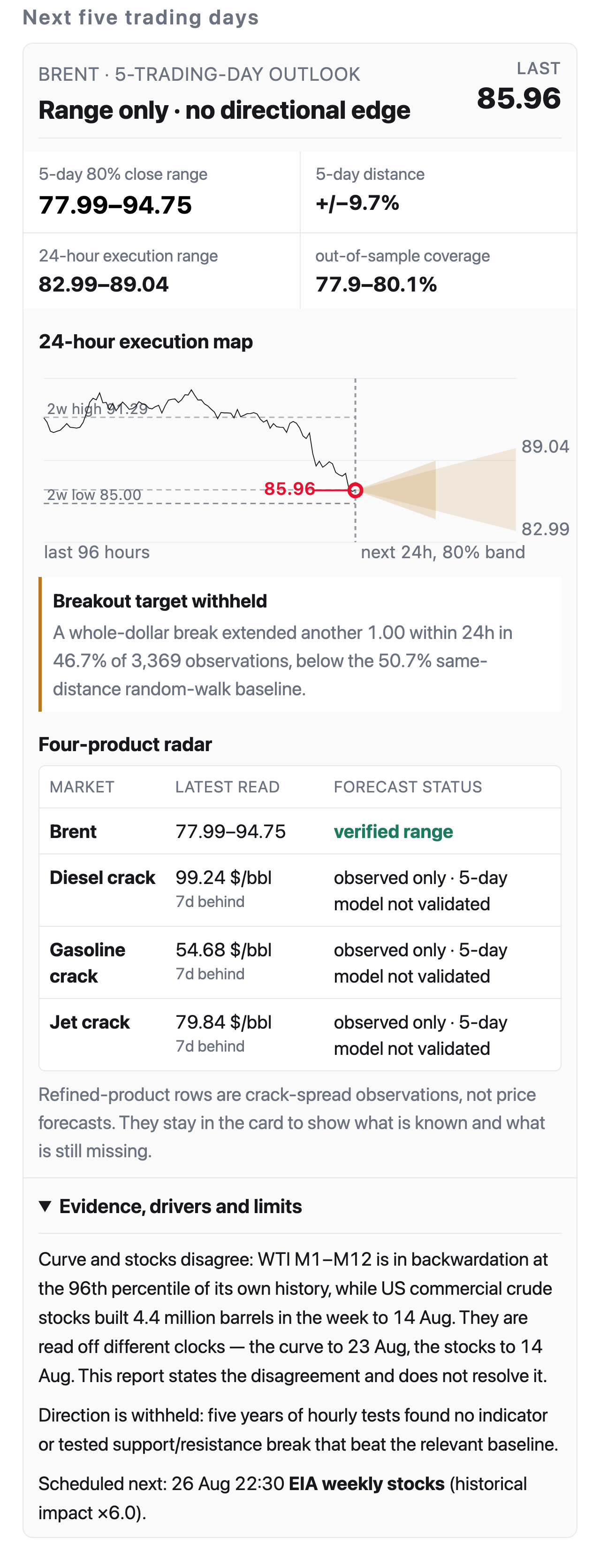Click the 5-day 80% close range card
600x1568 pixels.
pyautogui.click(x=162, y=192)
